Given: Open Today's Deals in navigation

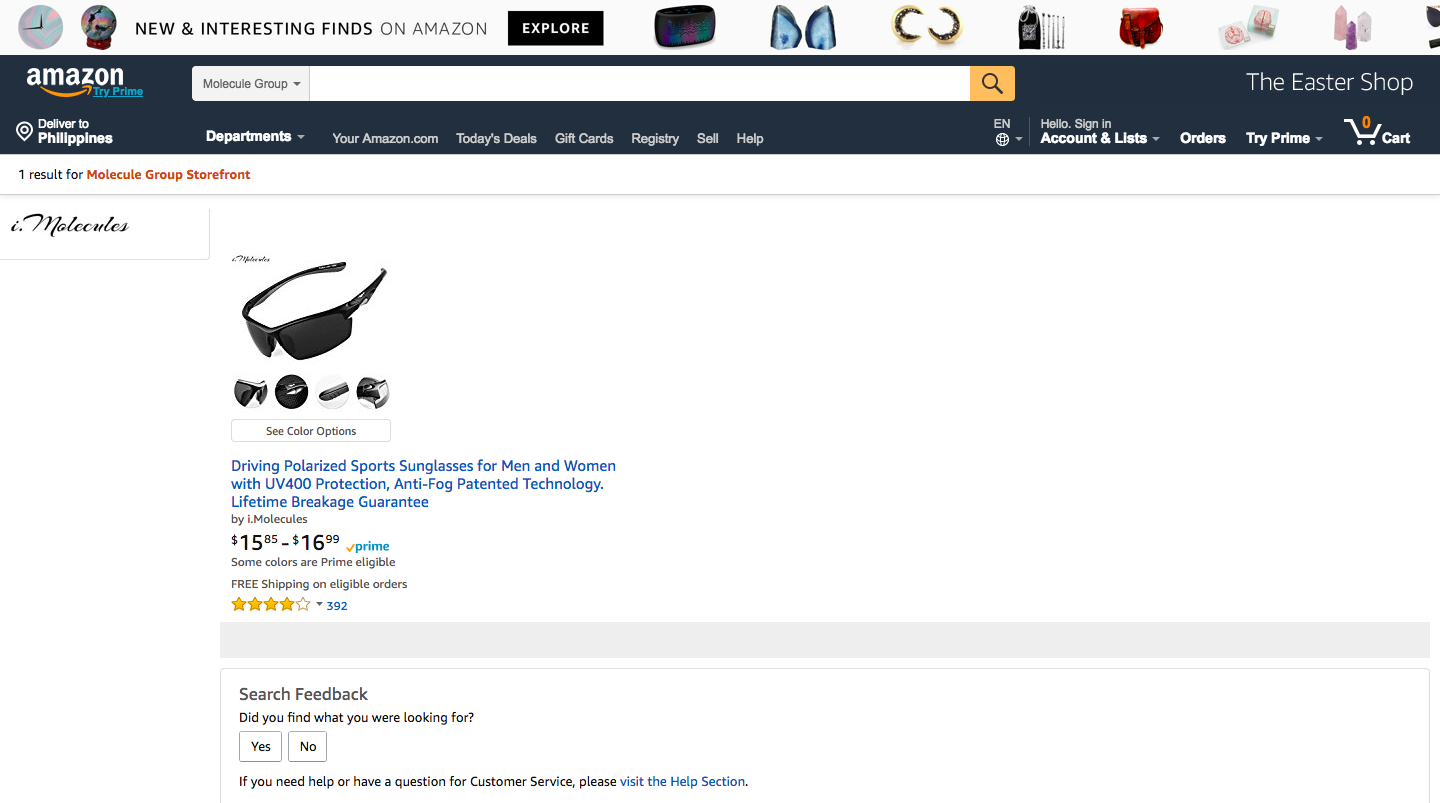Looking at the screenshot, I should point(496,139).
